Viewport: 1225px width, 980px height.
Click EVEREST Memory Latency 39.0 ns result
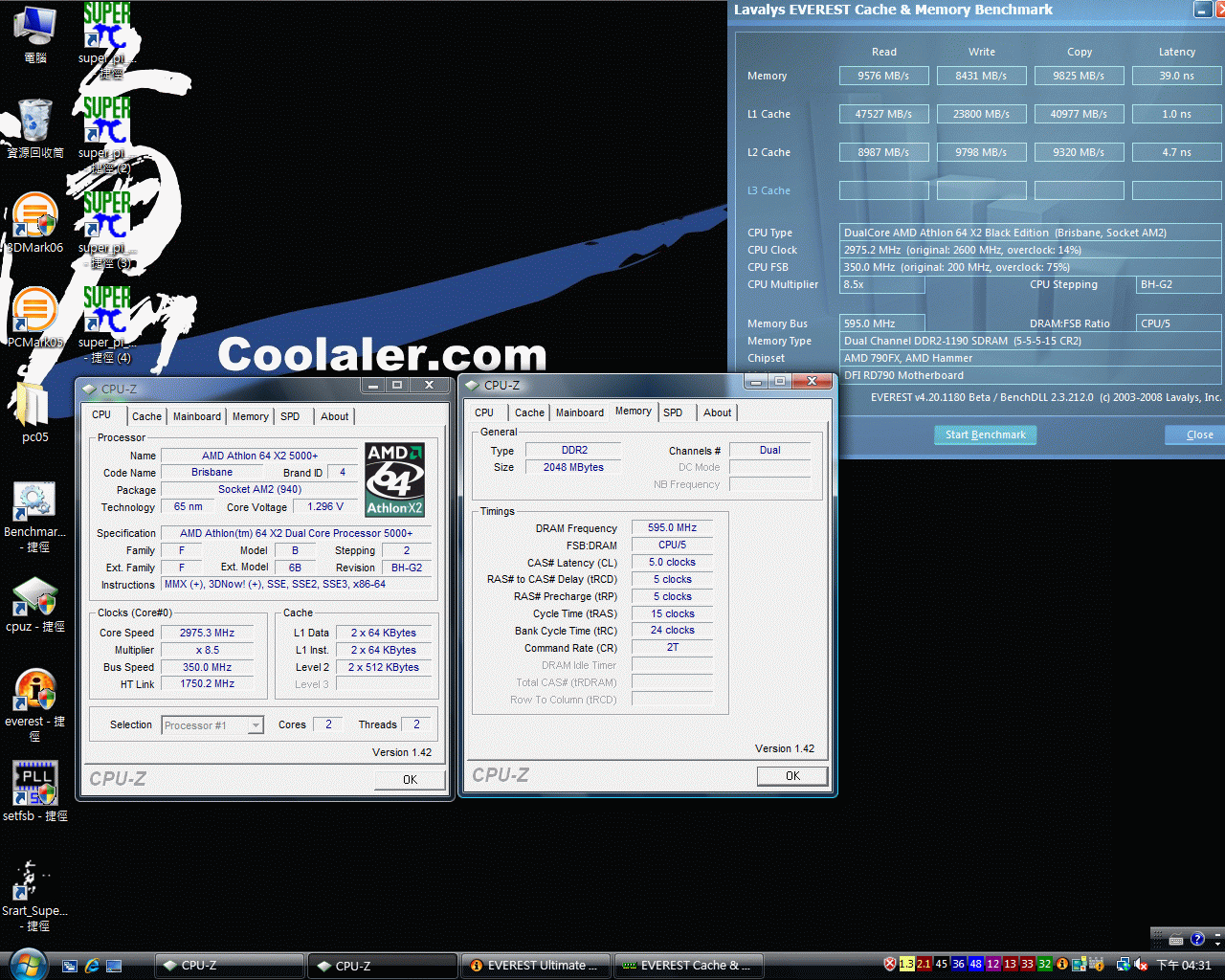tap(1176, 76)
